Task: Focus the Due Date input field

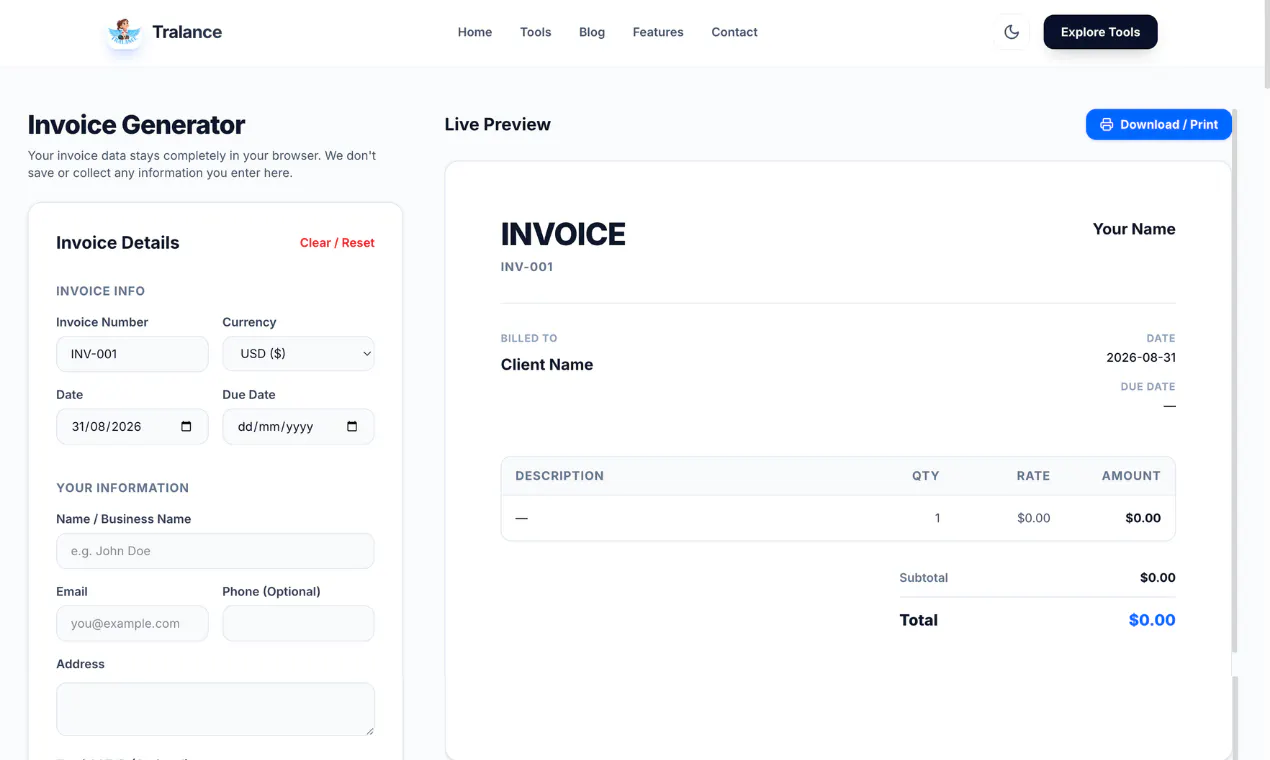Action: point(298,426)
